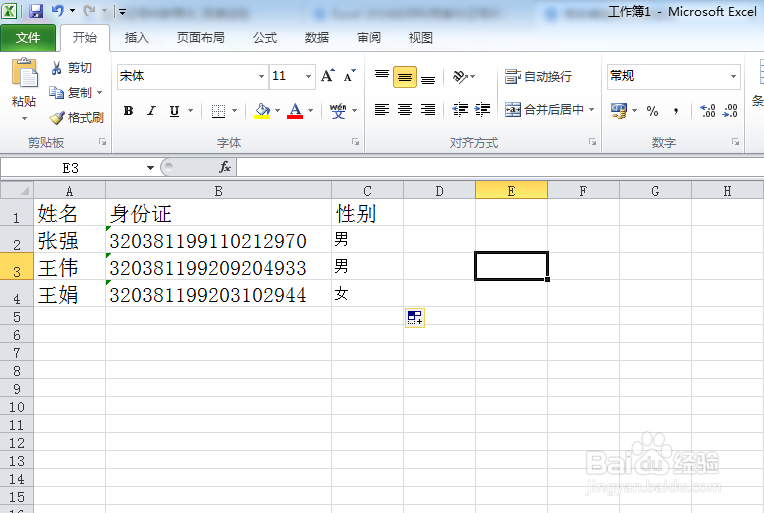Set top vertical alignment
764x513 pixels.
coord(382,76)
